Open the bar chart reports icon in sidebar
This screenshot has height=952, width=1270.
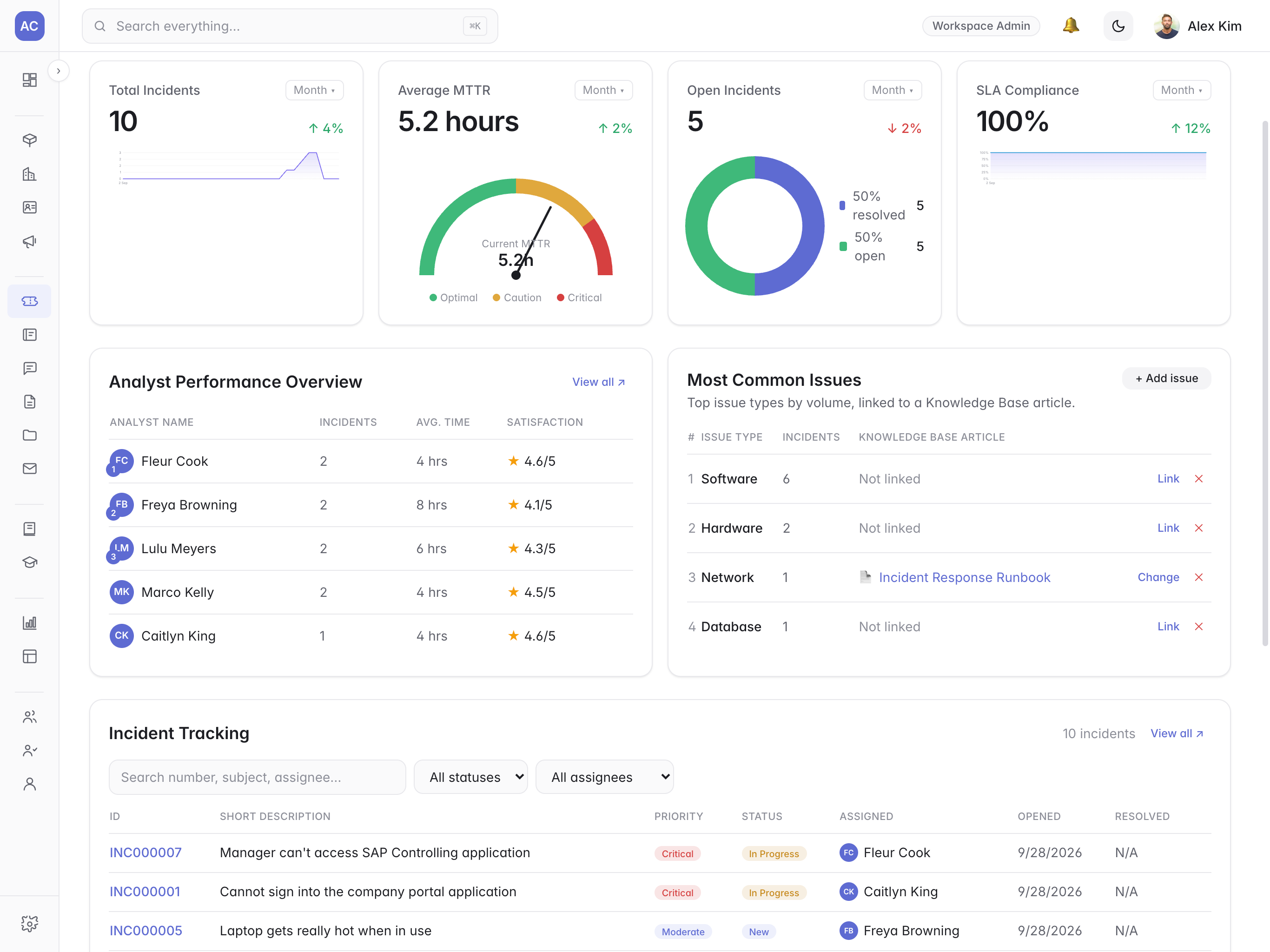(29, 623)
